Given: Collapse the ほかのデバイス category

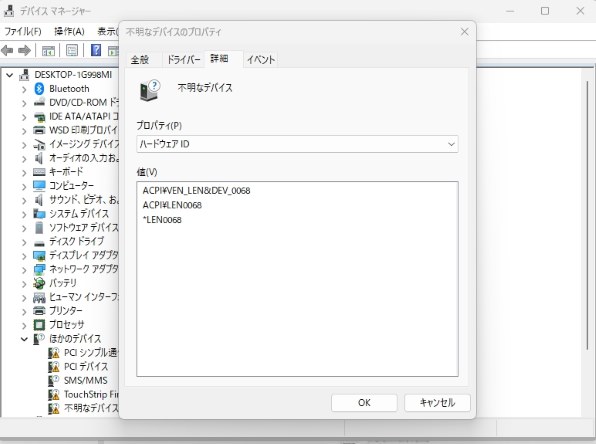Looking at the screenshot, I should click(24, 339).
